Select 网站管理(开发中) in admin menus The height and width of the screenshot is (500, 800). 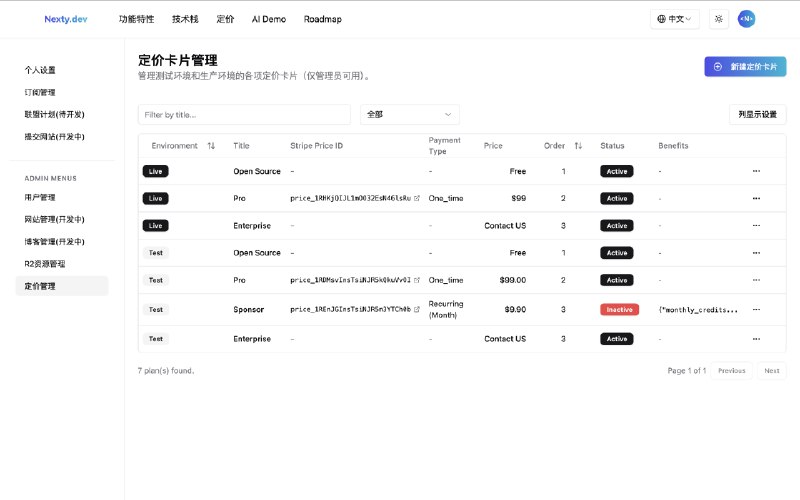[x=54, y=219]
